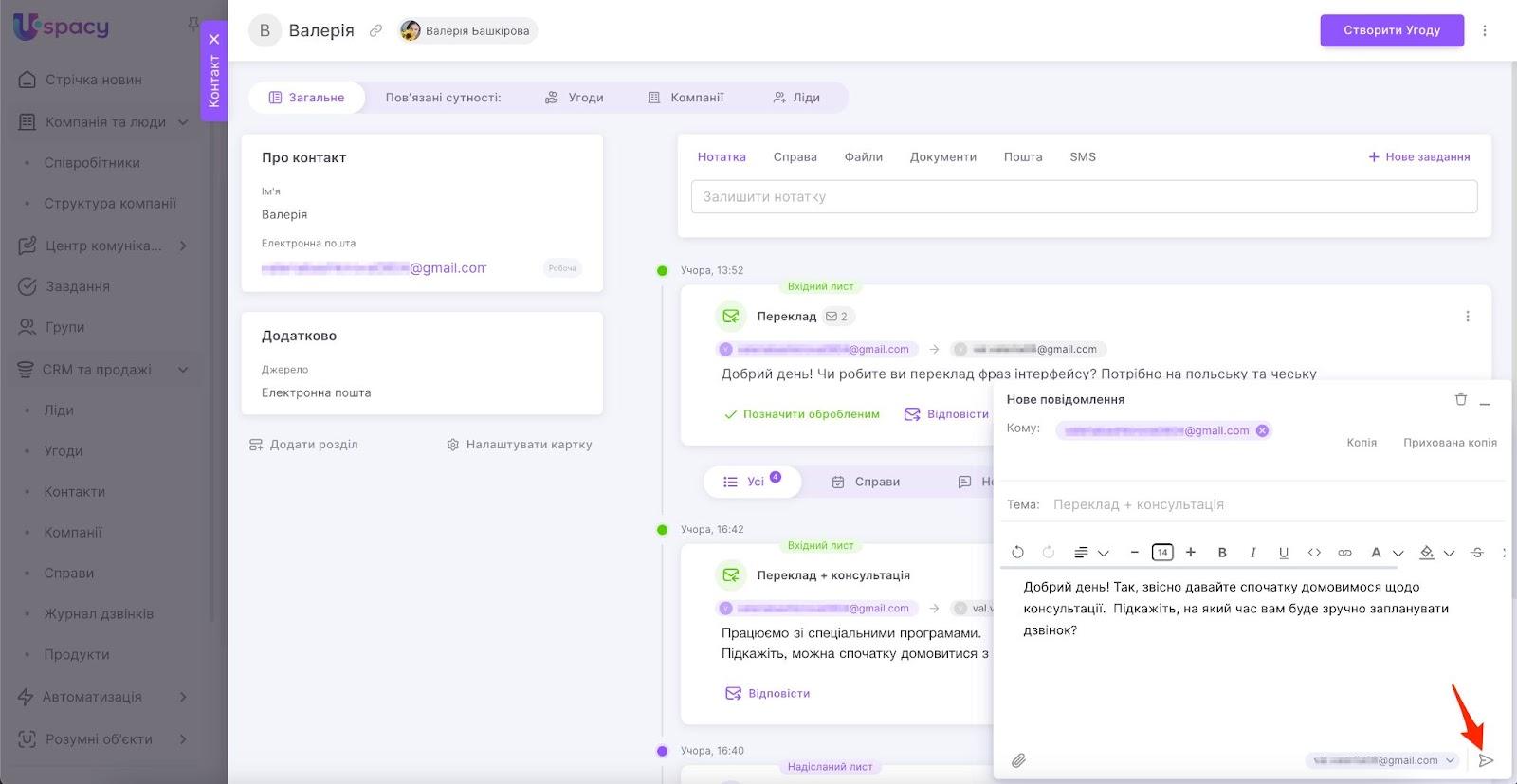The image size is (1517, 784).
Task: Switch to the Загальне tab
Action: [306, 98]
